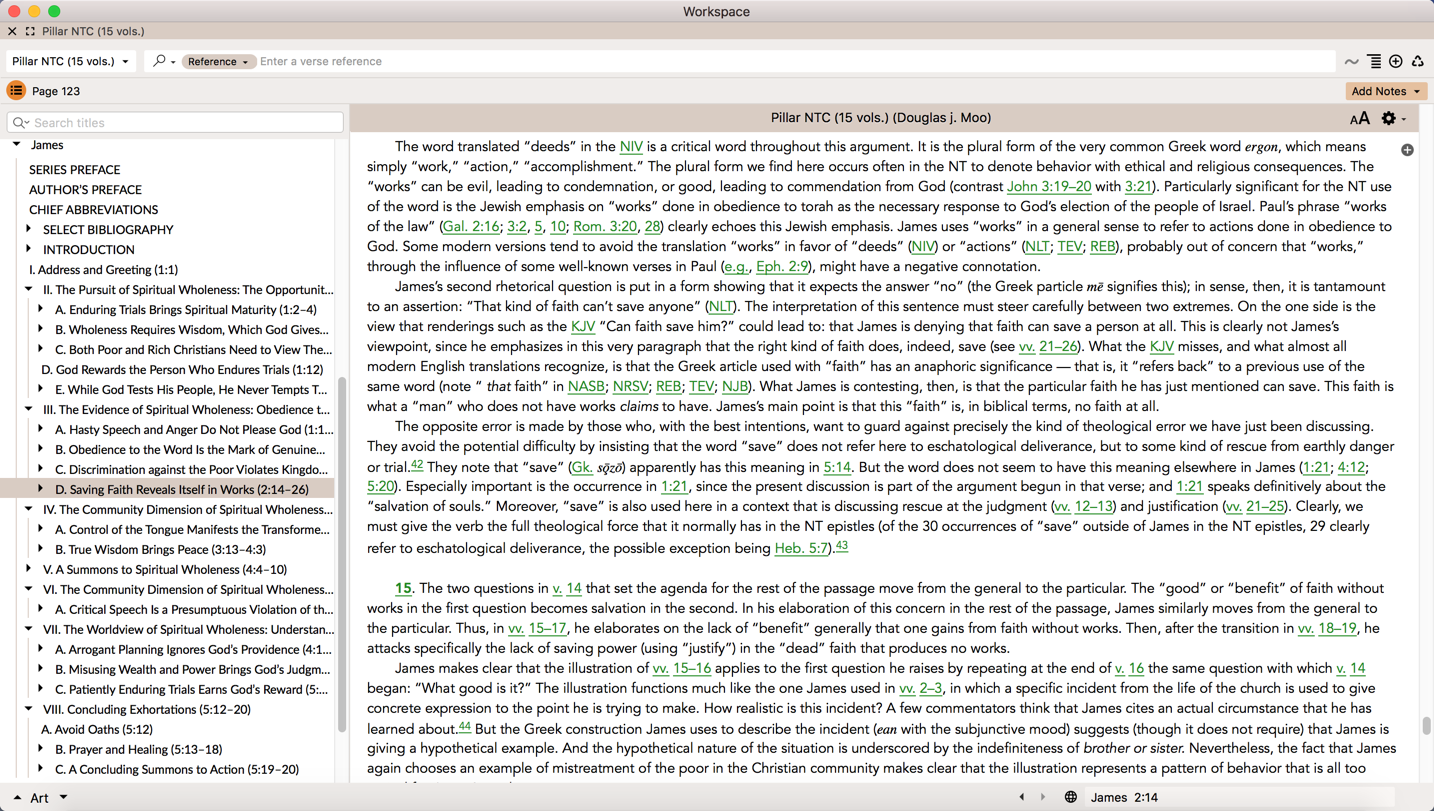
Task: Open footnote 42
Action: pyautogui.click(x=417, y=465)
